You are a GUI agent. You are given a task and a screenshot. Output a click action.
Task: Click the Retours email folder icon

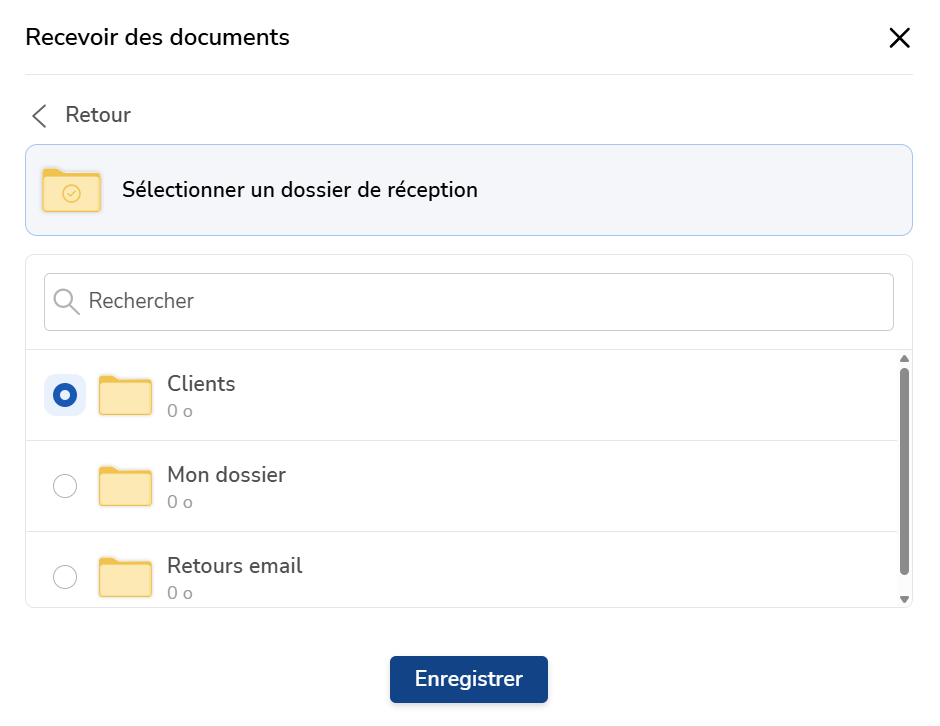(125, 577)
